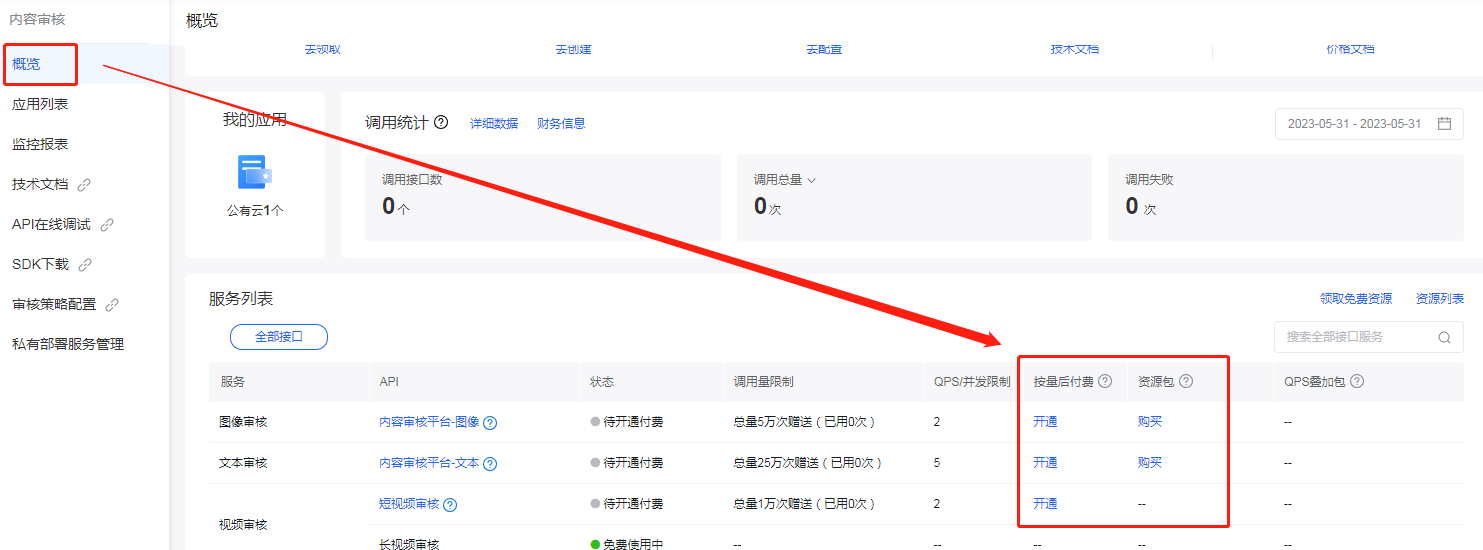
Task: Click the 搜索全部接口服务 search field
Action: (1369, 337)
